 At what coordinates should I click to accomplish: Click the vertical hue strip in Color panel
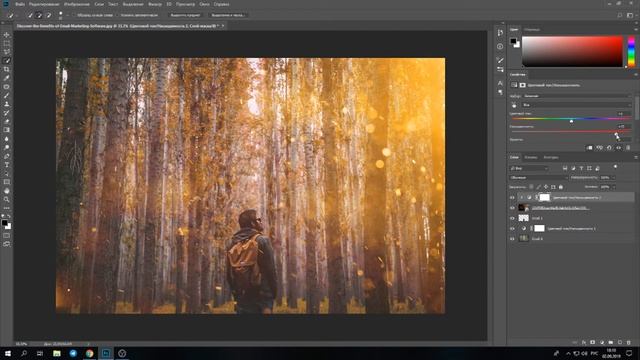631,51
